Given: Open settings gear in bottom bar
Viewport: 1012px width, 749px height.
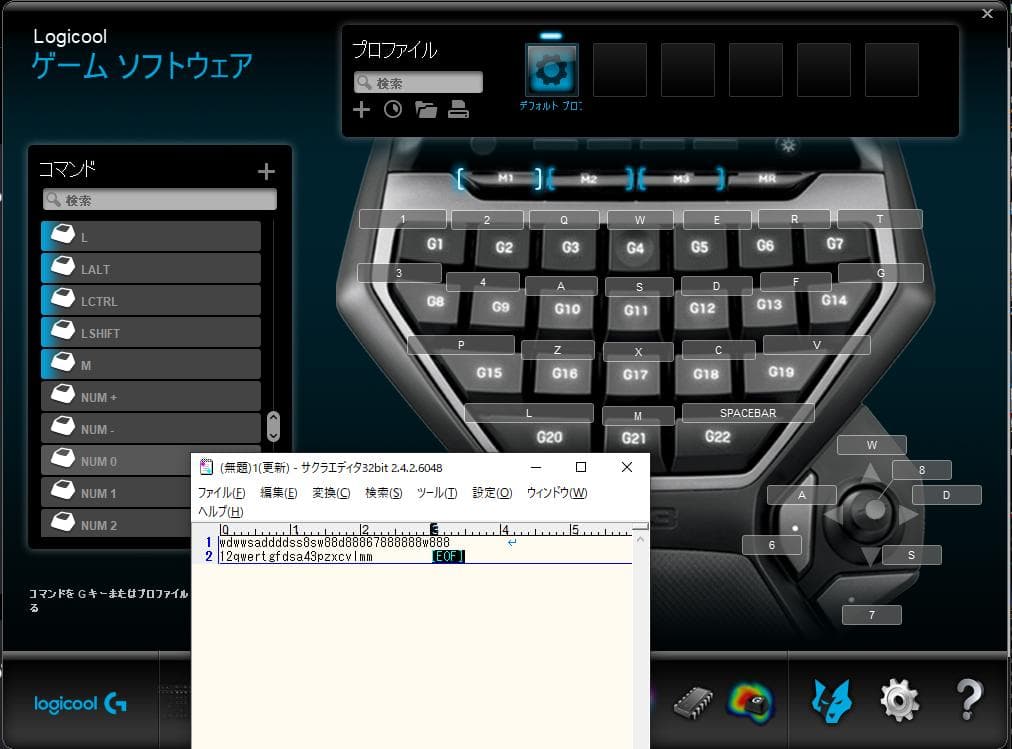Looking at the screenshot, I should click(x=899, y=700).
